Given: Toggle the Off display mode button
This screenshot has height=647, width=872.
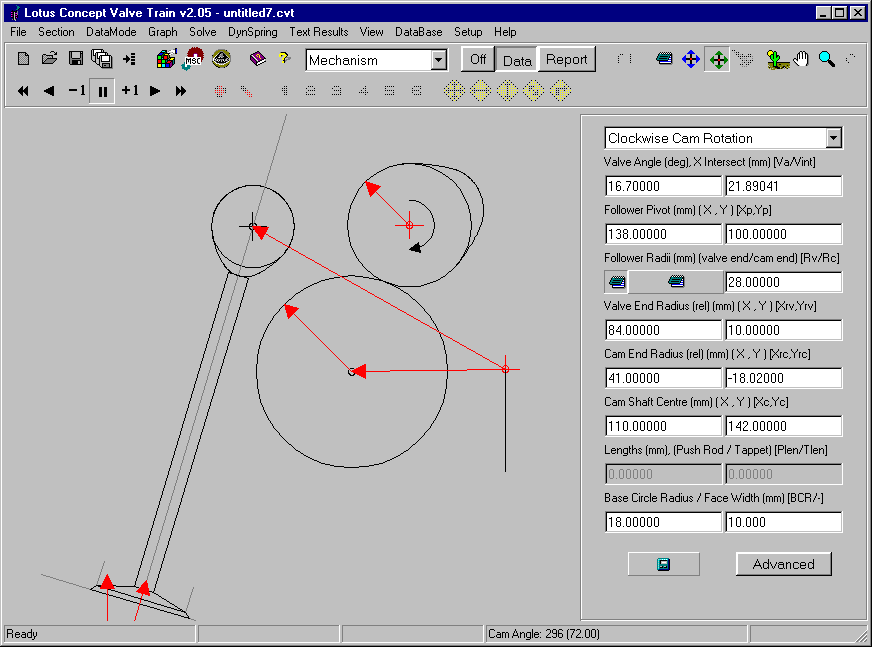Looking at the screenshot, I should coord(478,60).
